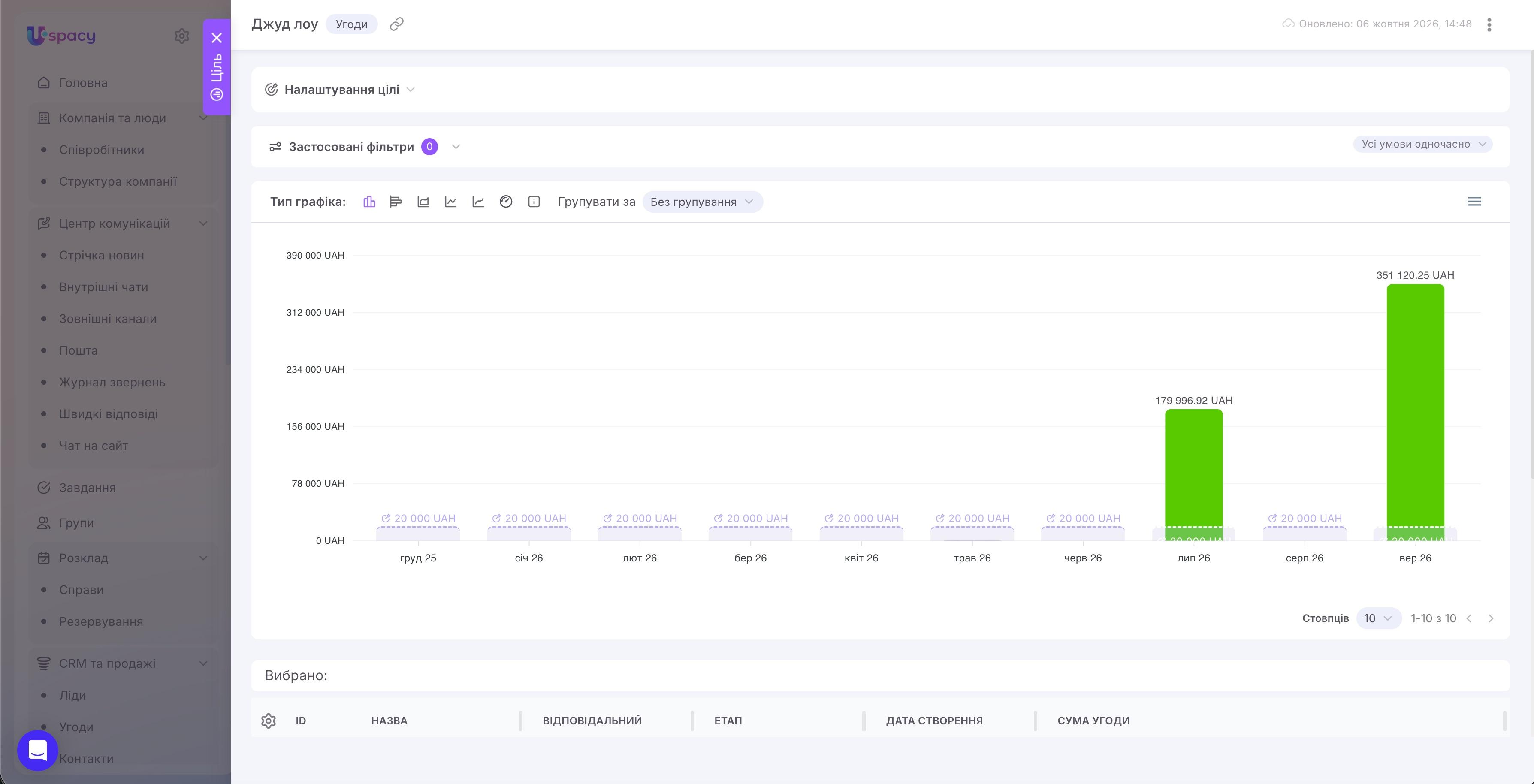Open the three-dot report menu

[1489, 24]
